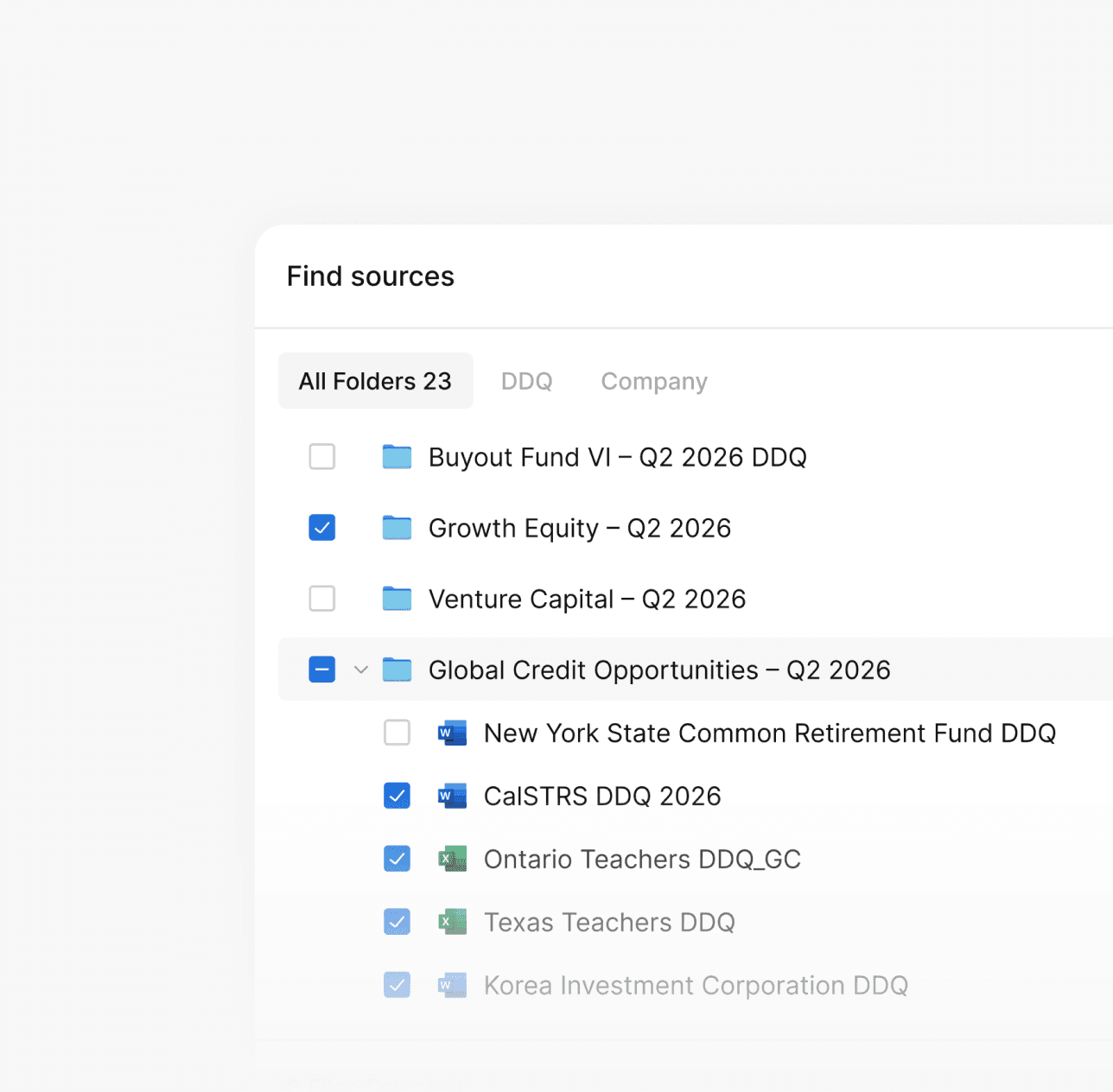Click the Word icon for New York State DDQ
The width and height of the screenshot is (1113, 1092).
point(452,733)
